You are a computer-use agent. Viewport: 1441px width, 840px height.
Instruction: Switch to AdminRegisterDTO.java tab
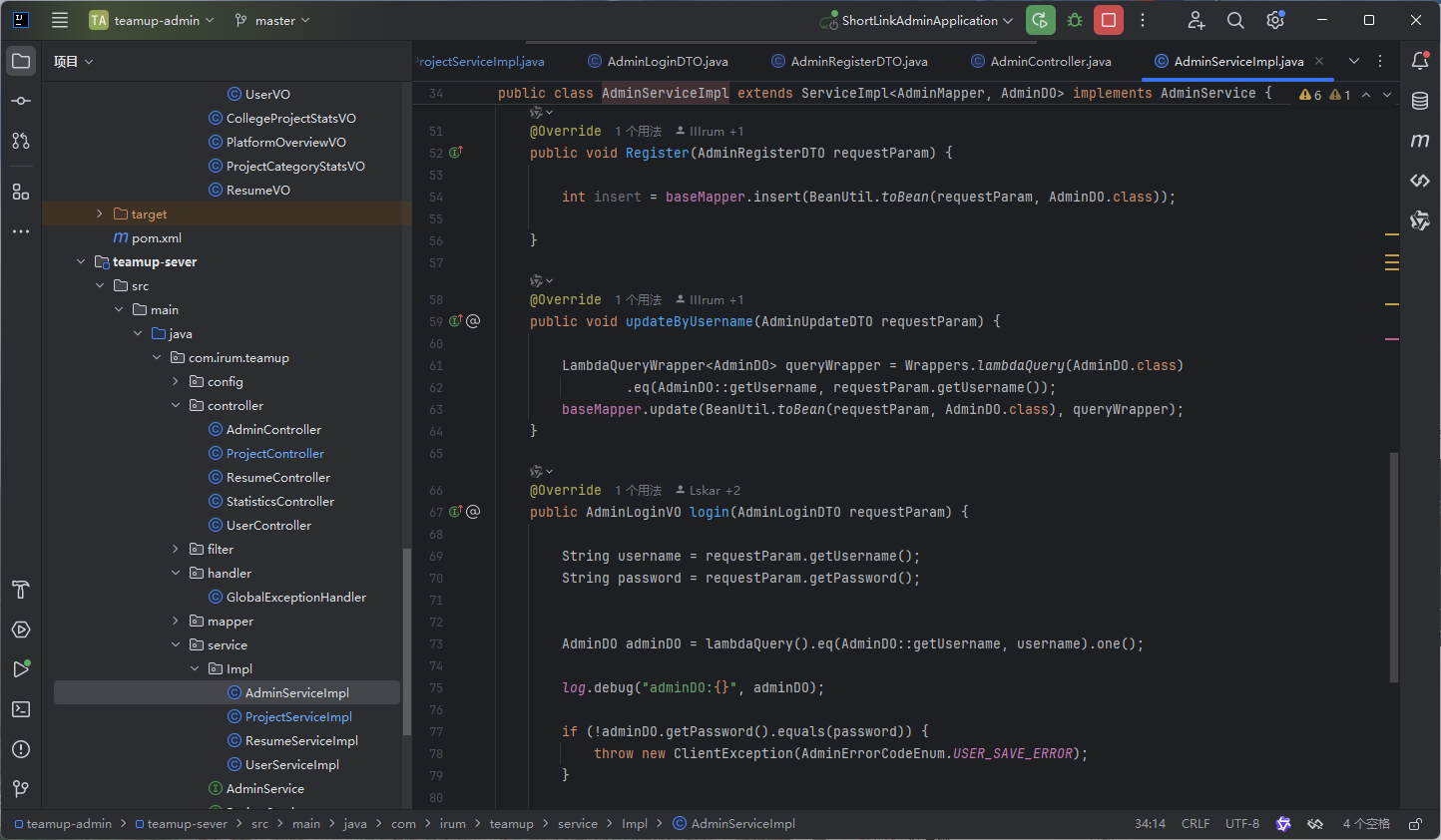click(x=849, y=62)
